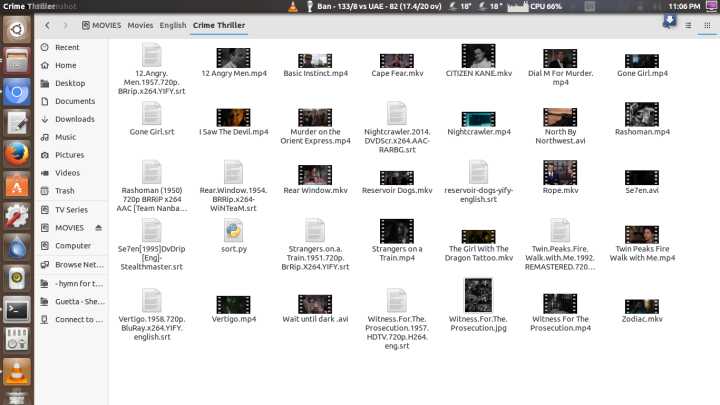Select Rear.Window.1954 srt subtitle file
Image resolution: width=720 pixels, height=405 pixels.
[x=234, y=186]
